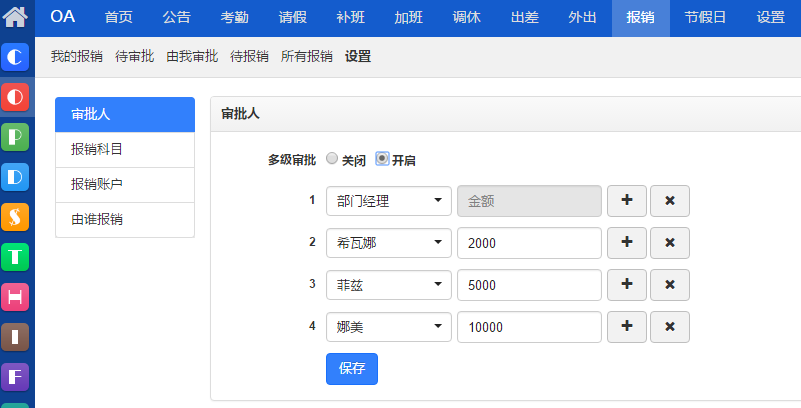
Task: Open the 娜美 approver dropdown
Action: click(x=388, y=327)
